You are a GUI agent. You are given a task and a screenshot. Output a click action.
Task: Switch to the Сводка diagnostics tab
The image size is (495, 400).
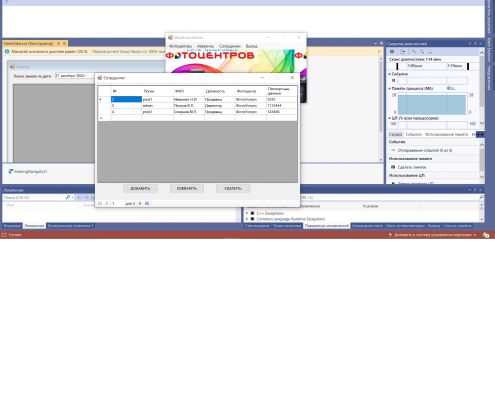(x=395, y=134)
